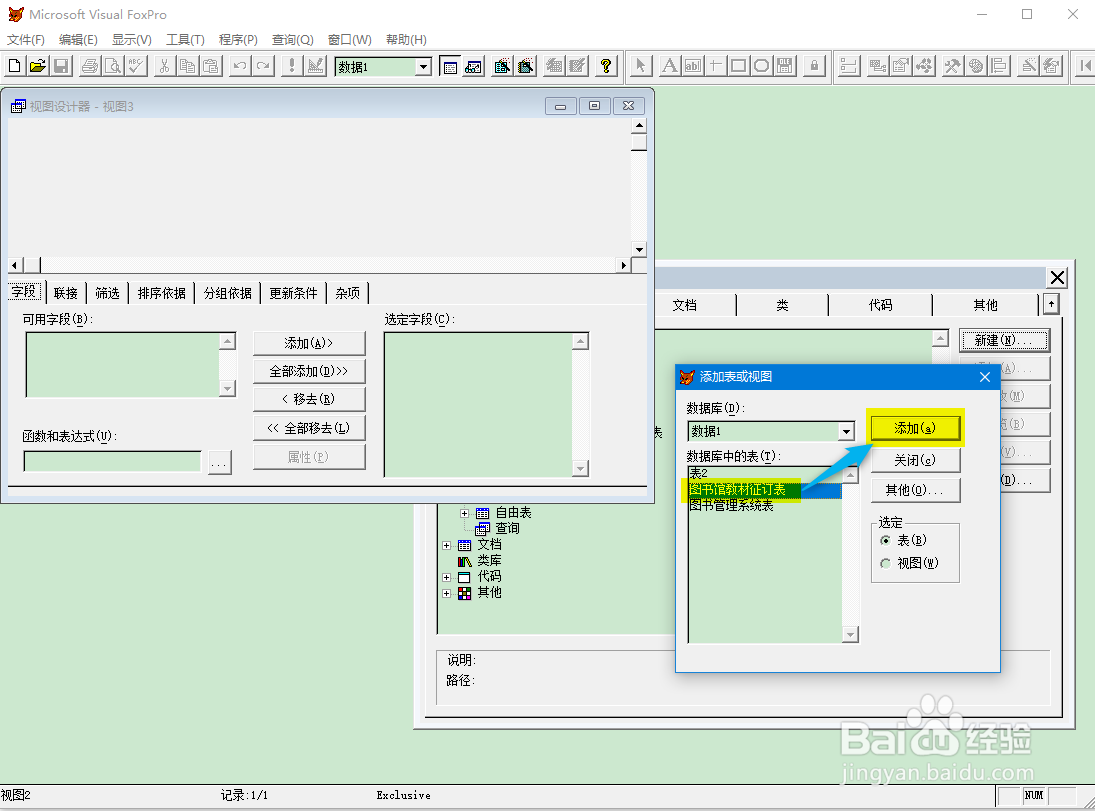Viewport: 1095px width, 811px height.
Task: Click the 全部添加(D)>> button
Action: pos(309,372)
